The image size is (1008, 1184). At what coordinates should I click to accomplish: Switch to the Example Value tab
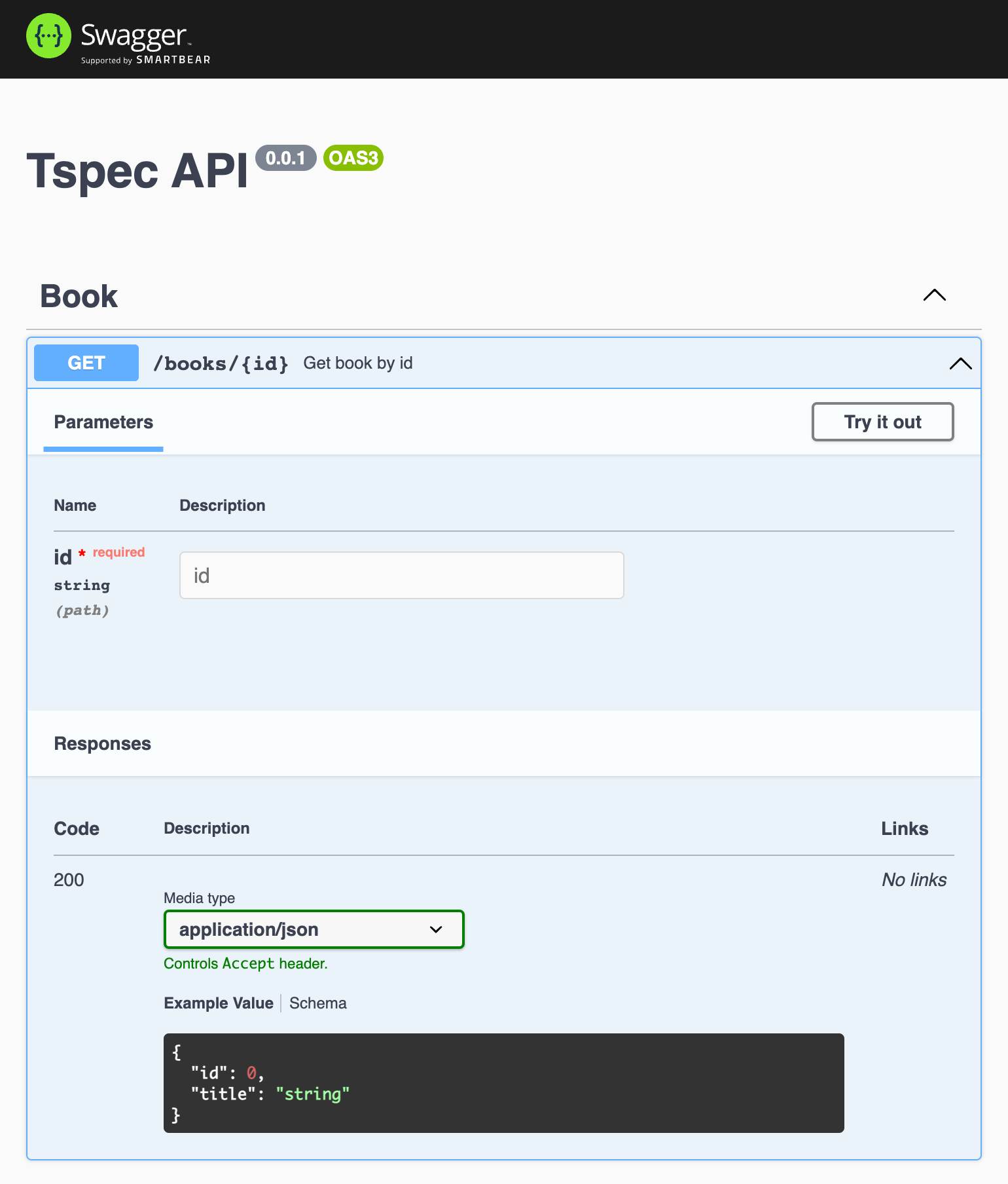tap(219, 1003)
